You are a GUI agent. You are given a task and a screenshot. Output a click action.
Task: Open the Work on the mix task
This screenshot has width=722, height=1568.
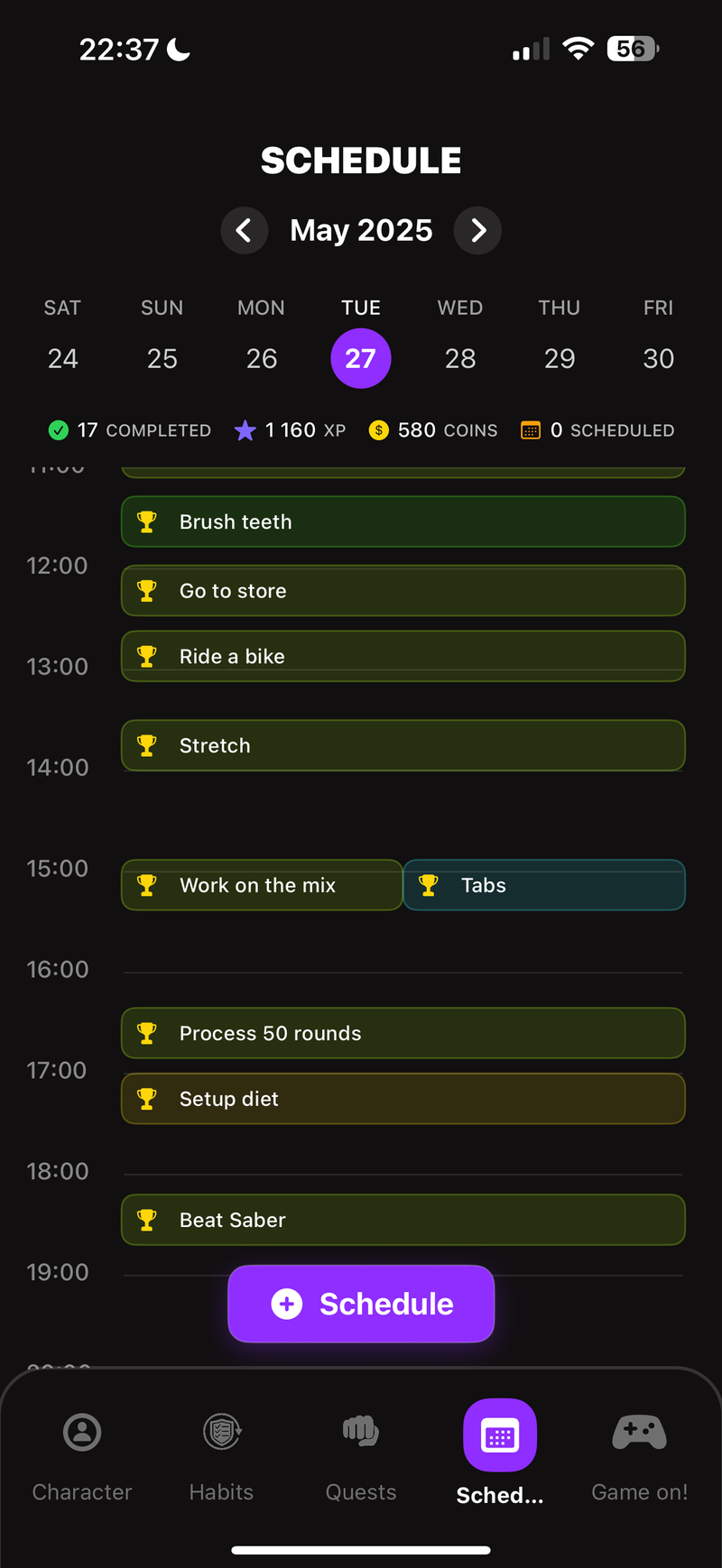[x=262, y=885]
